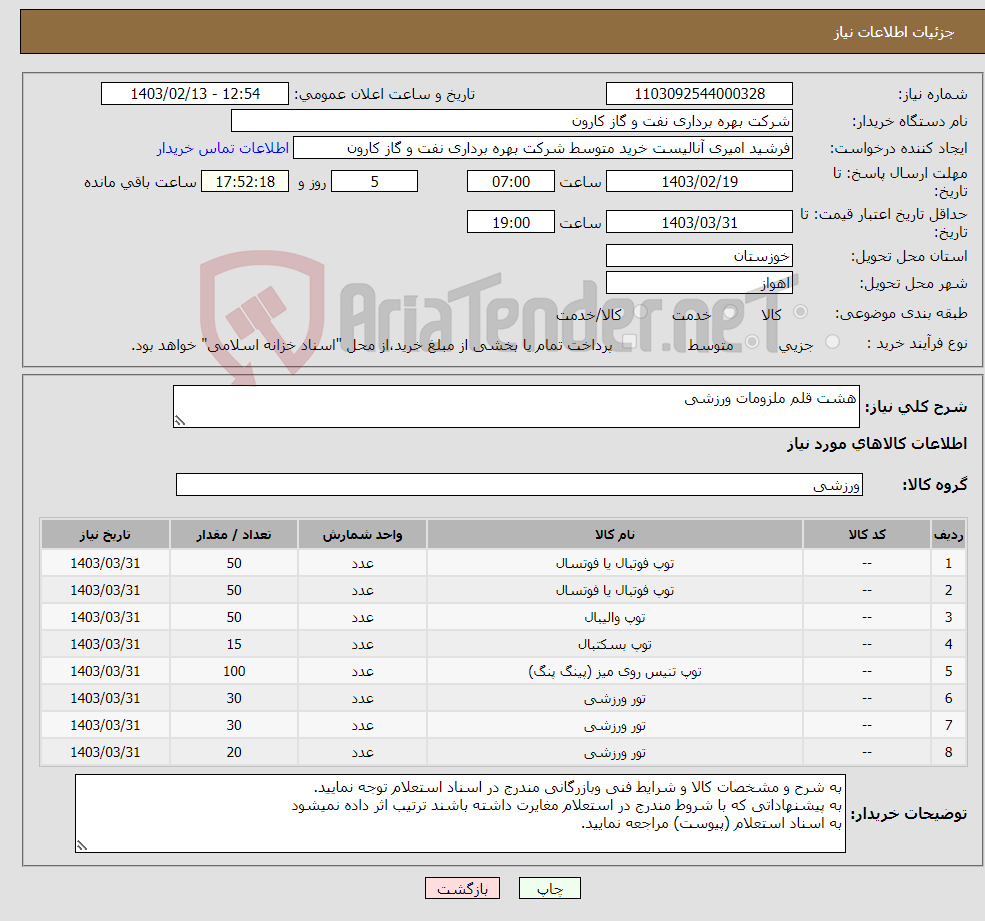Click the buyer organization name field

(x=512, y=121)
